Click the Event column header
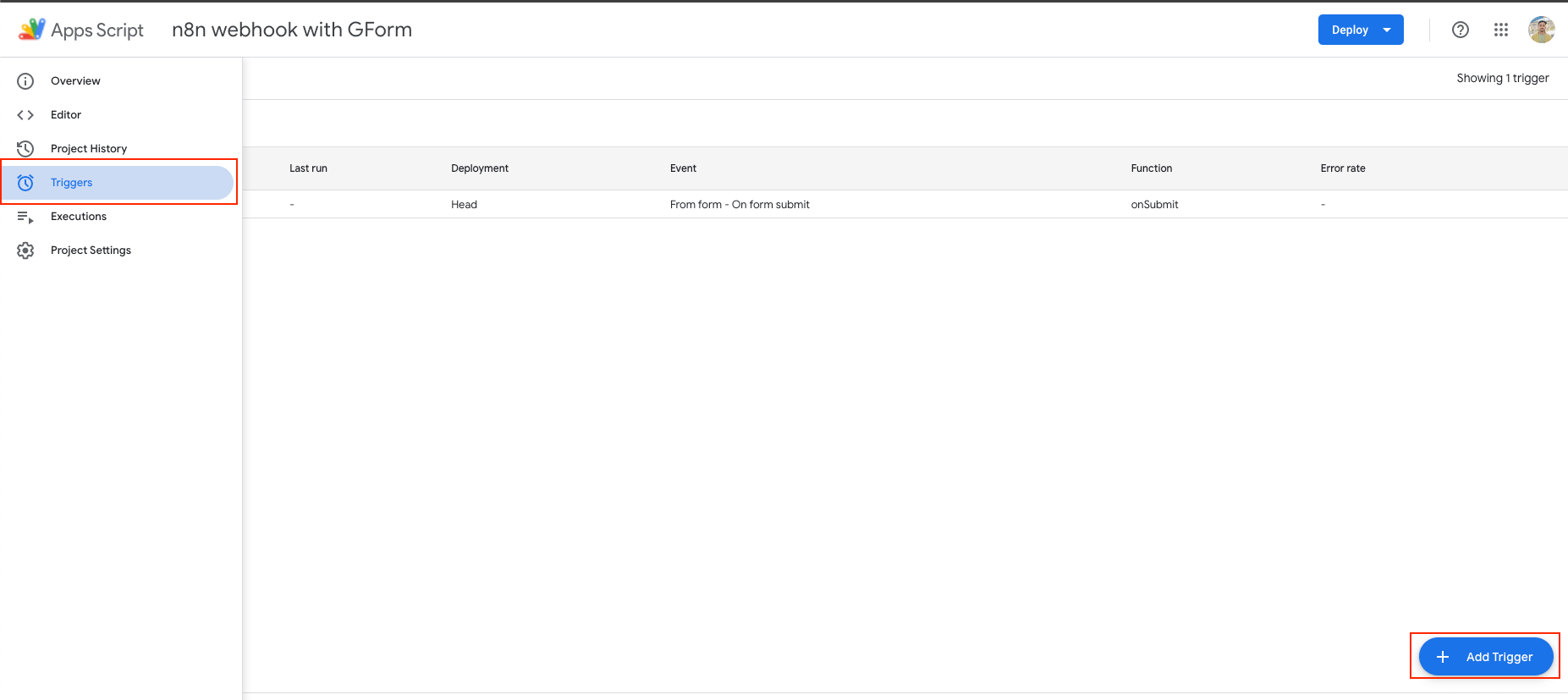The height and width of the screenshot is (700, 1568). (683, 168)
